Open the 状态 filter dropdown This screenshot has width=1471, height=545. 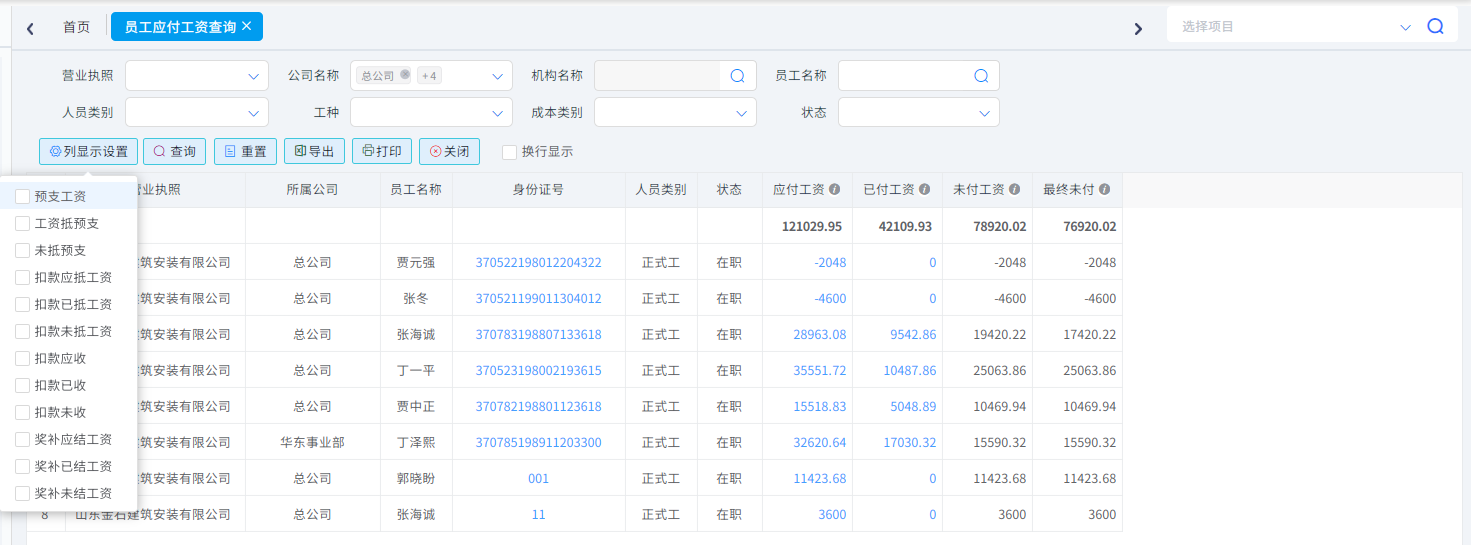click(919, 113)
